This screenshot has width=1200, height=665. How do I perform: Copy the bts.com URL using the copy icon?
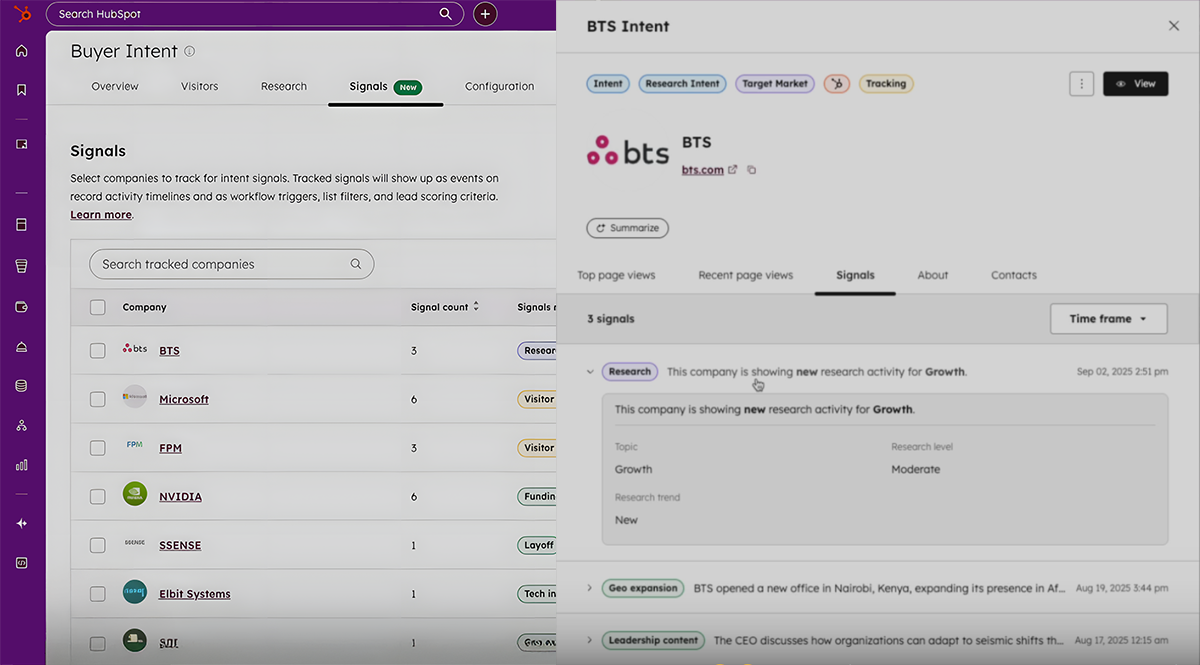(x=750, y=169)
